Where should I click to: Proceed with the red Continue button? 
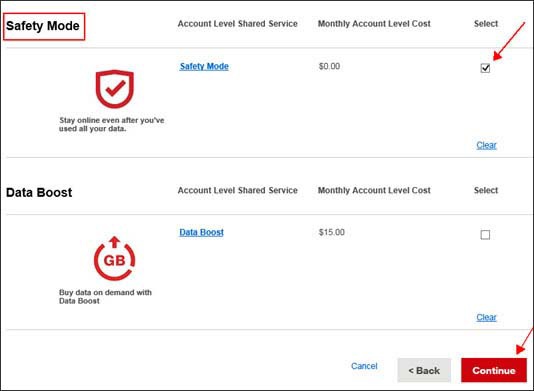point(494,370)
